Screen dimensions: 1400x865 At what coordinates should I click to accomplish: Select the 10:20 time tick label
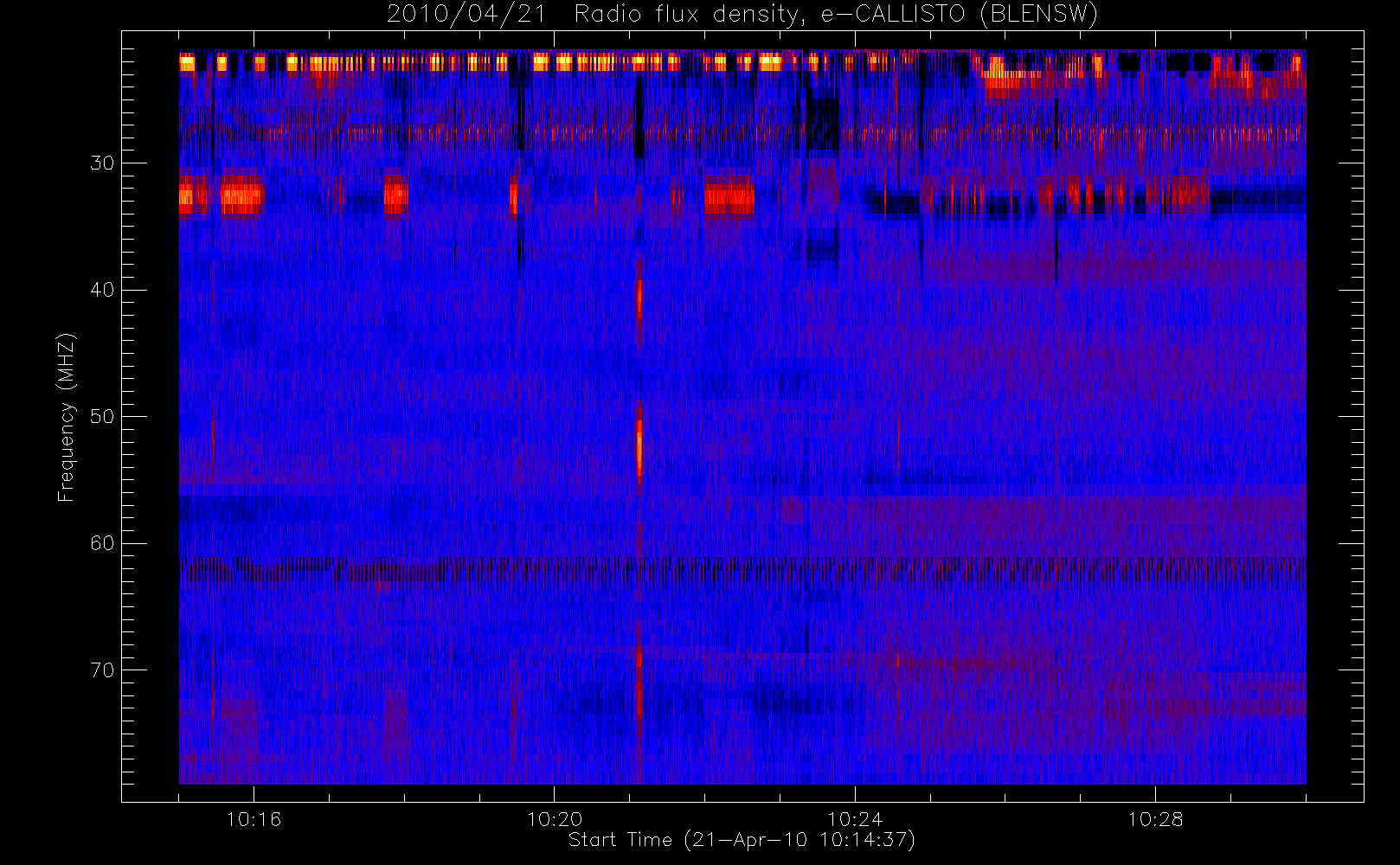click(x=554, y=819)
